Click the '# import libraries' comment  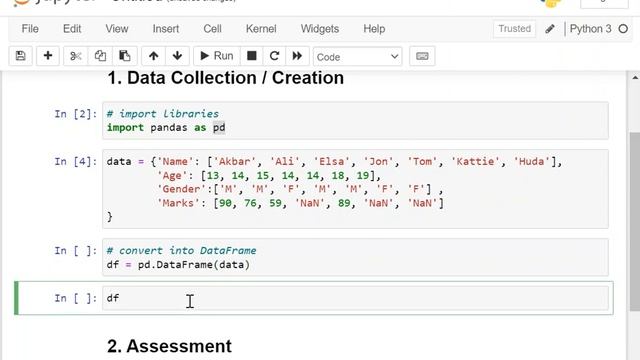[x=163, y=114]
